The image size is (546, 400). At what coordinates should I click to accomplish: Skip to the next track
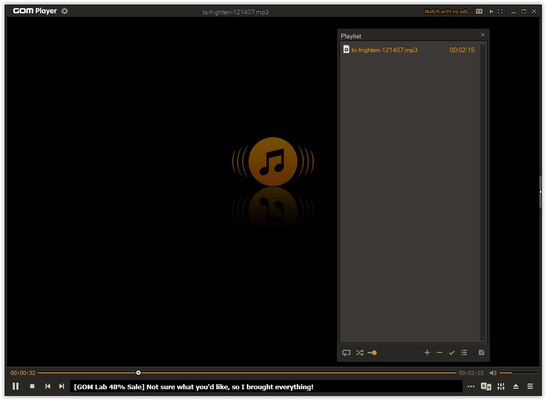62,386
